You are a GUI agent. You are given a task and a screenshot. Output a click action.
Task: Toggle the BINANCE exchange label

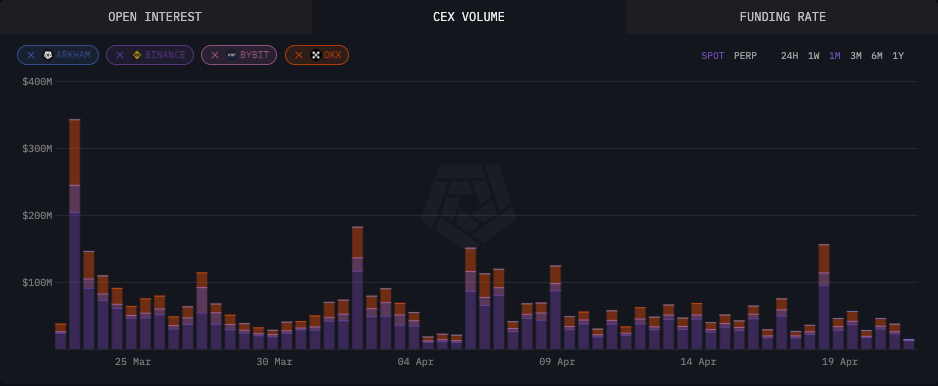click(165, 55)
